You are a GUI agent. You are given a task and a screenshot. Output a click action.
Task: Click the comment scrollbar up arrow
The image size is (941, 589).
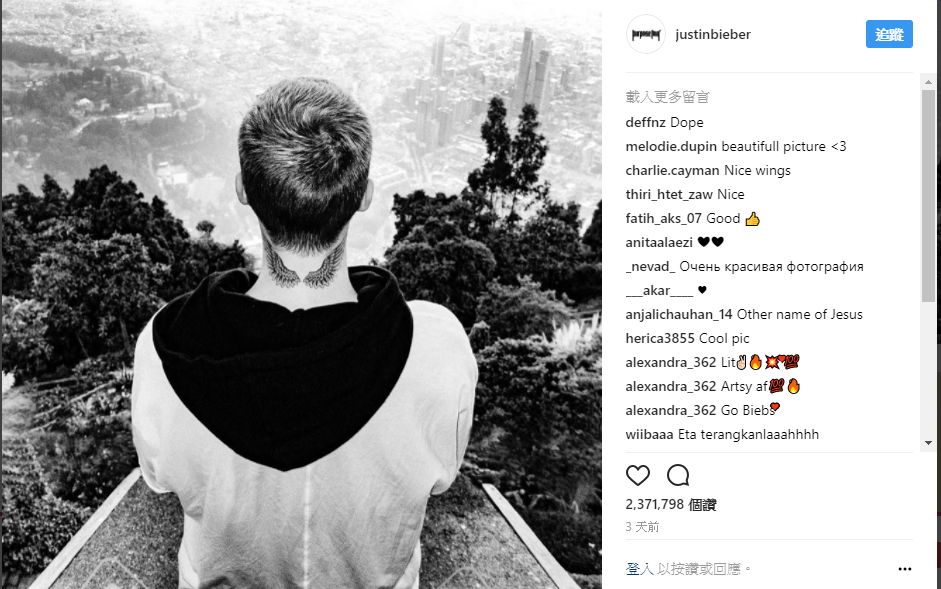click(x=928, y=81)
